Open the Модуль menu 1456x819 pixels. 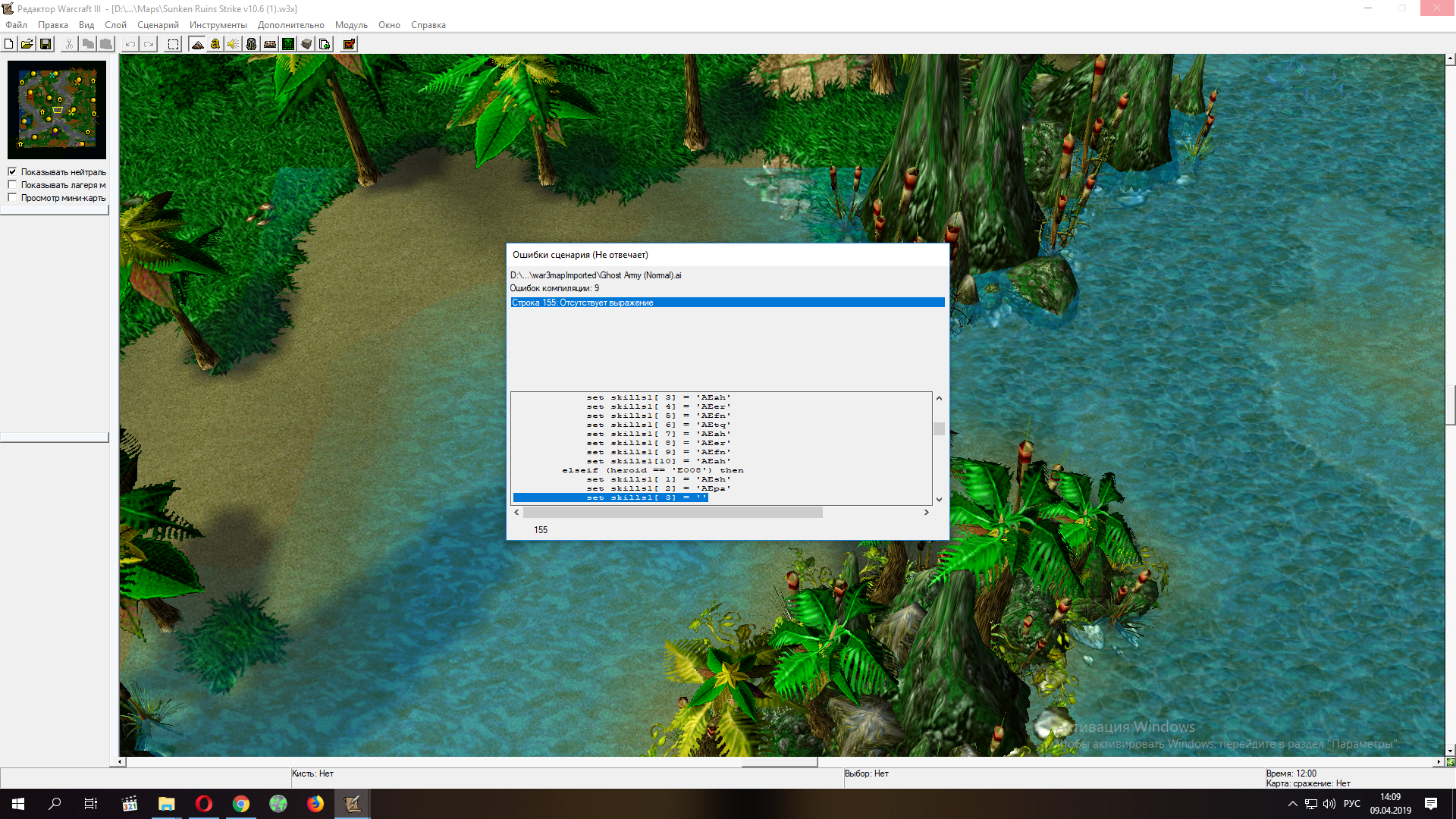pos(351,25)
